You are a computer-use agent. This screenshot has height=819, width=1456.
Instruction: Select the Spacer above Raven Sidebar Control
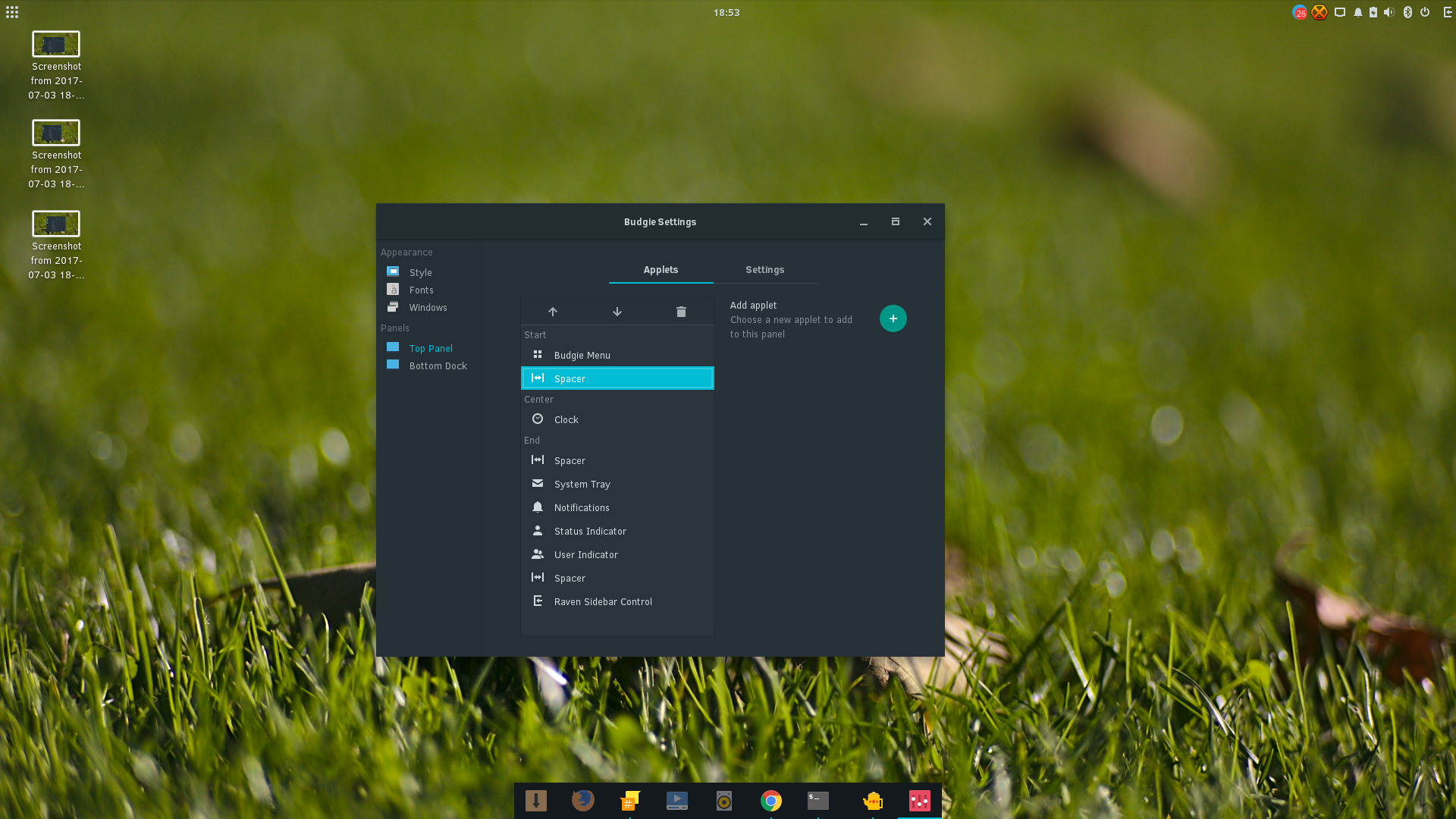pos(617,578)
